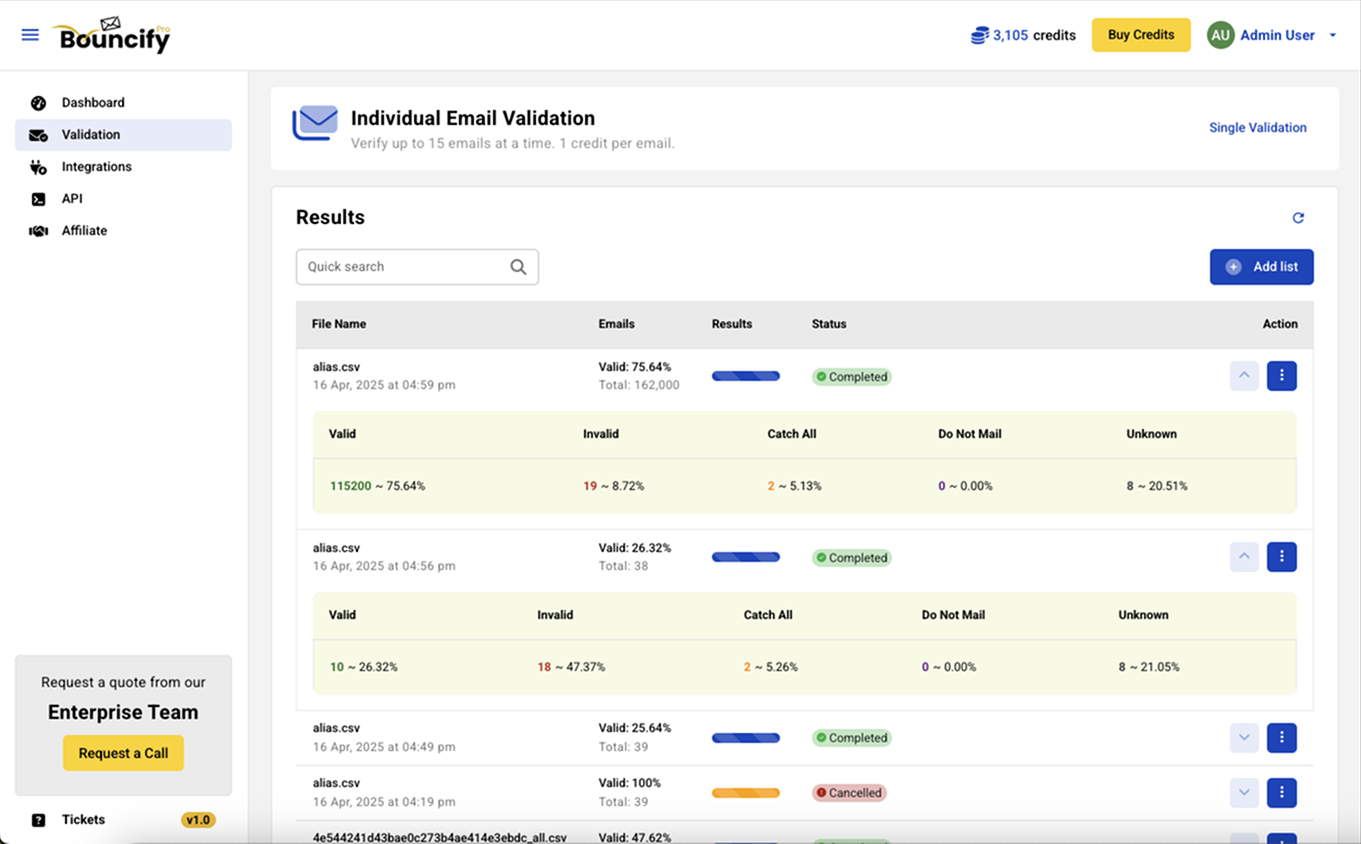Viewport: 1361px width, 844px height.
Task: Open the Single Validation link
Action: point(1257,128)
